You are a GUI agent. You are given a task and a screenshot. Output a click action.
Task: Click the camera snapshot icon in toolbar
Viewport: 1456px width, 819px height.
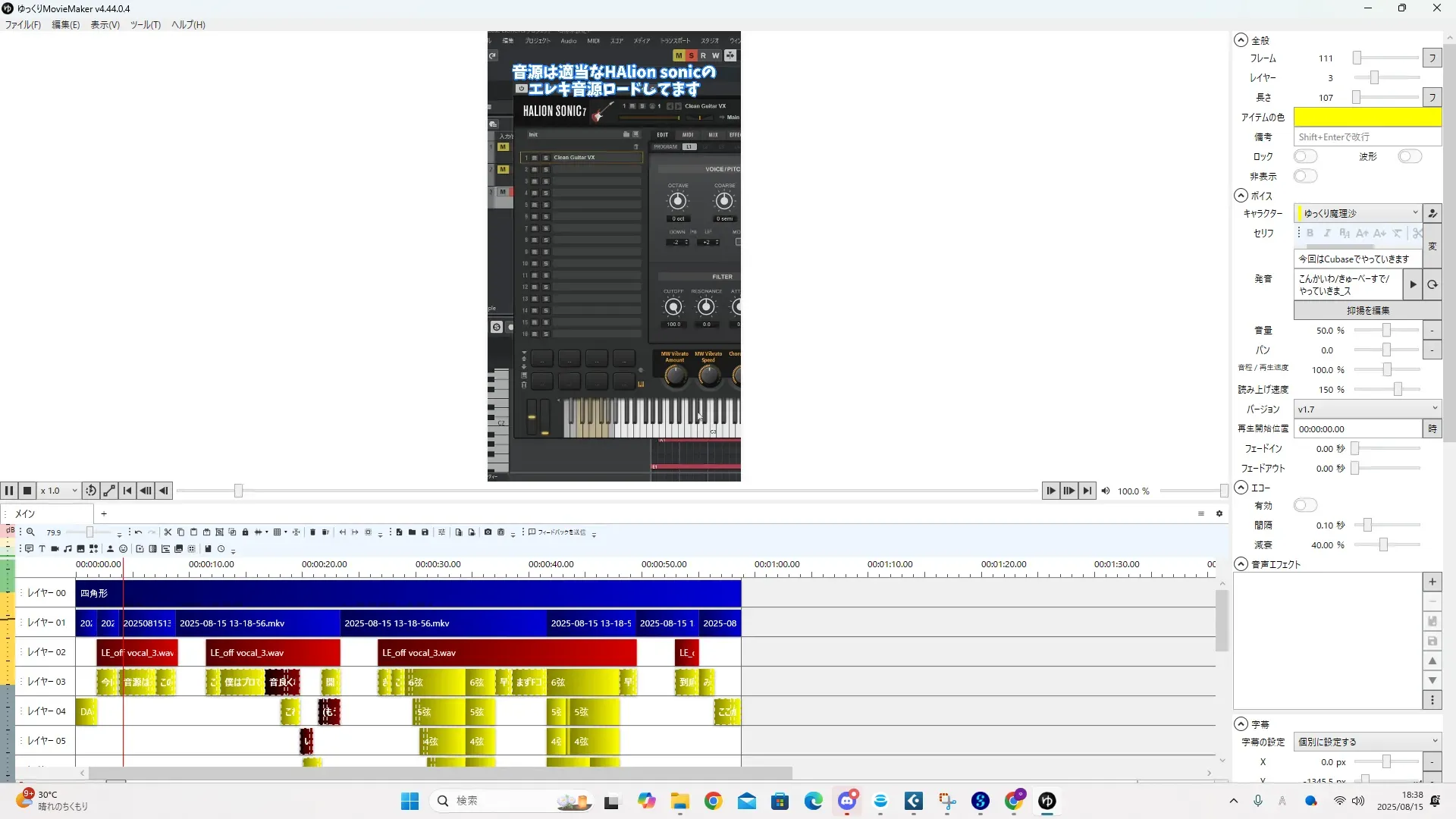488,532
